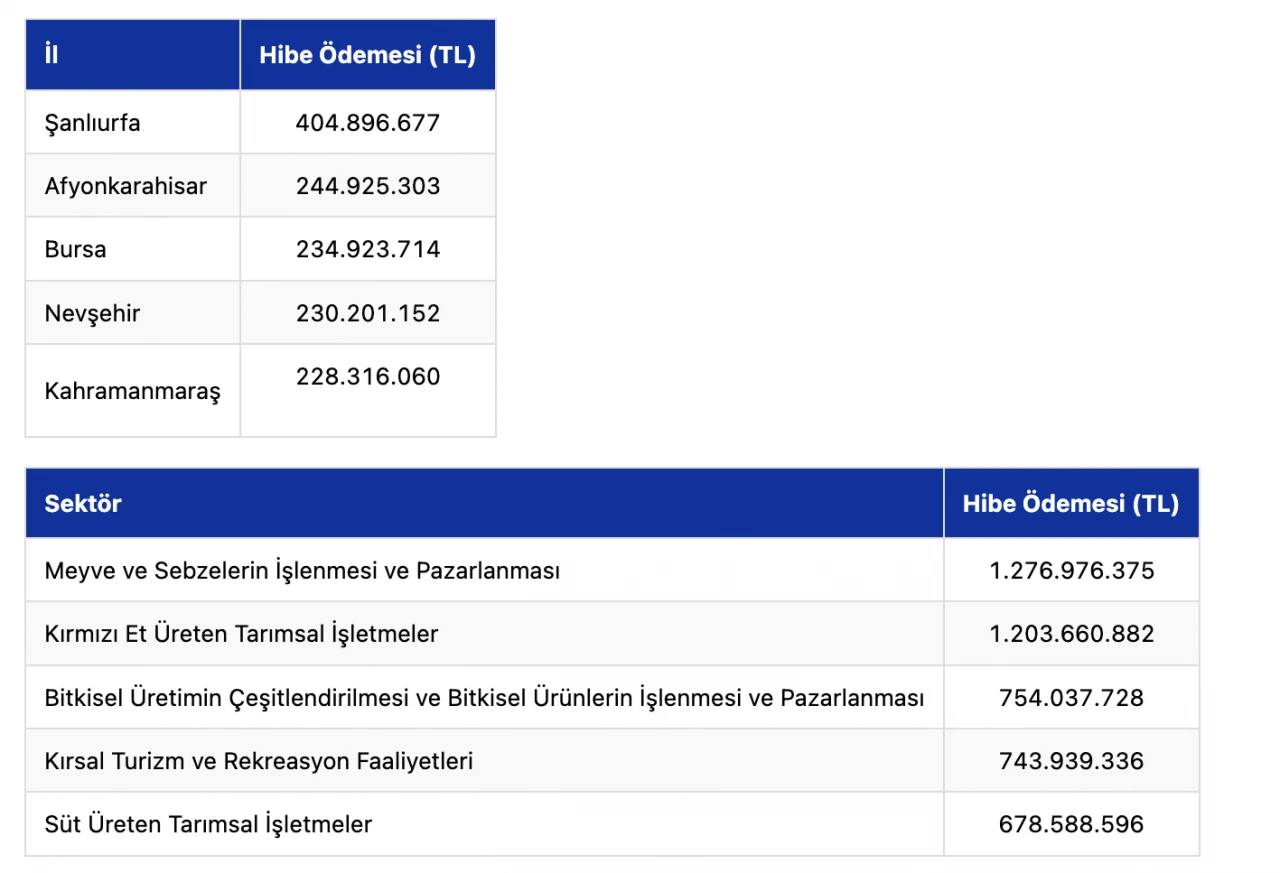Select the Nevşehir province cell

pos(92,313)
